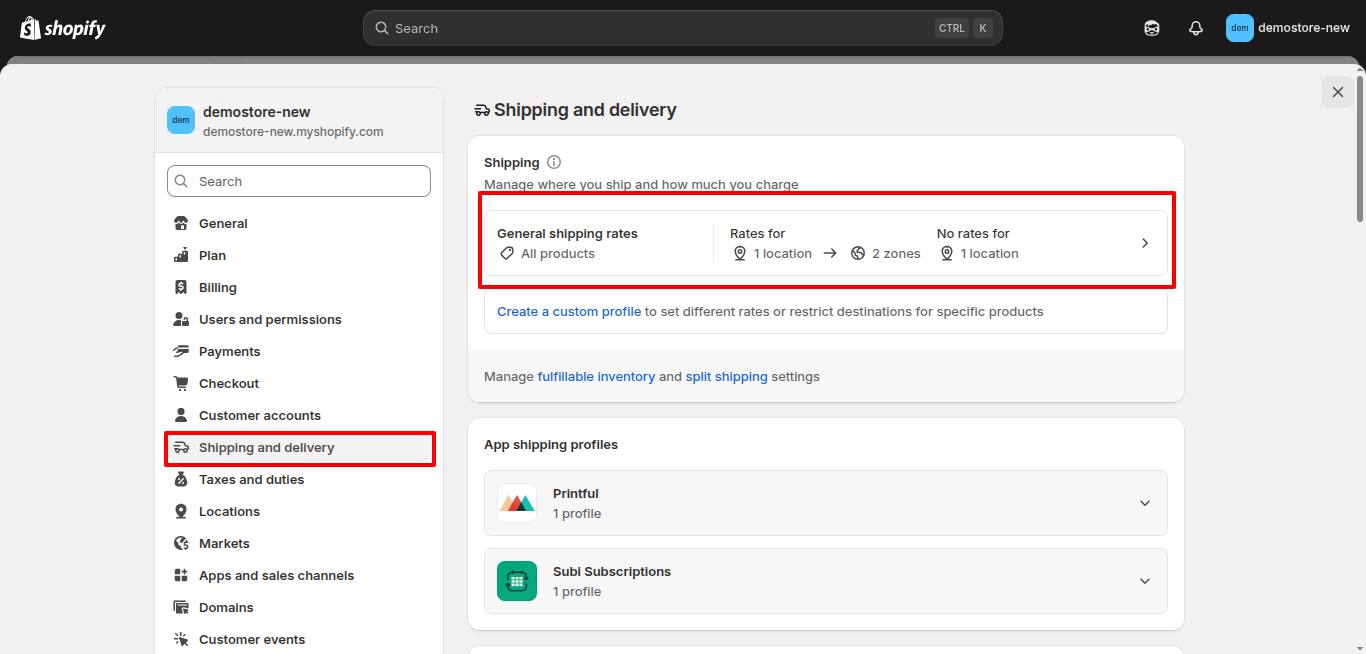Click the Create a custom profile link

569,311
